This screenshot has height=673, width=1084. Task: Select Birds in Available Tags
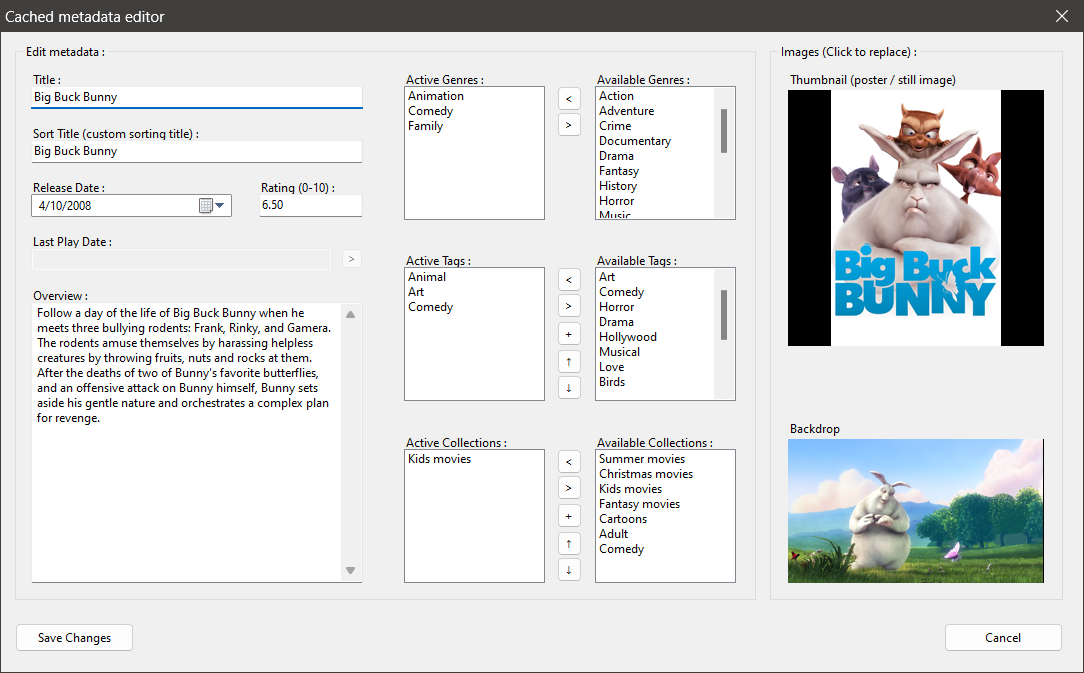[x=612, y=382]
